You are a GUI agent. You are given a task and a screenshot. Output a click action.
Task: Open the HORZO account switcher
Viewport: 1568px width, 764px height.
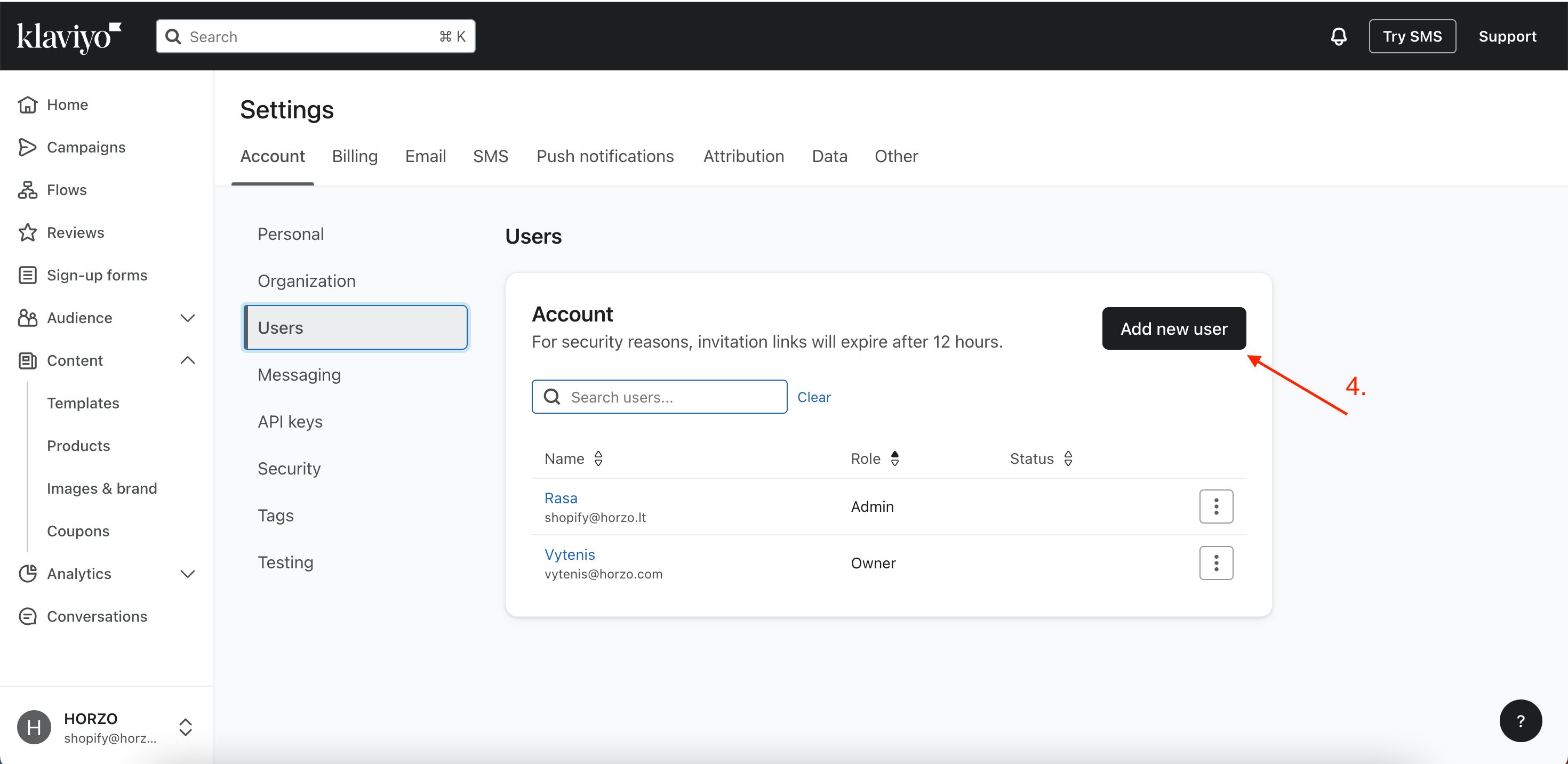click(x=185, y=727)
